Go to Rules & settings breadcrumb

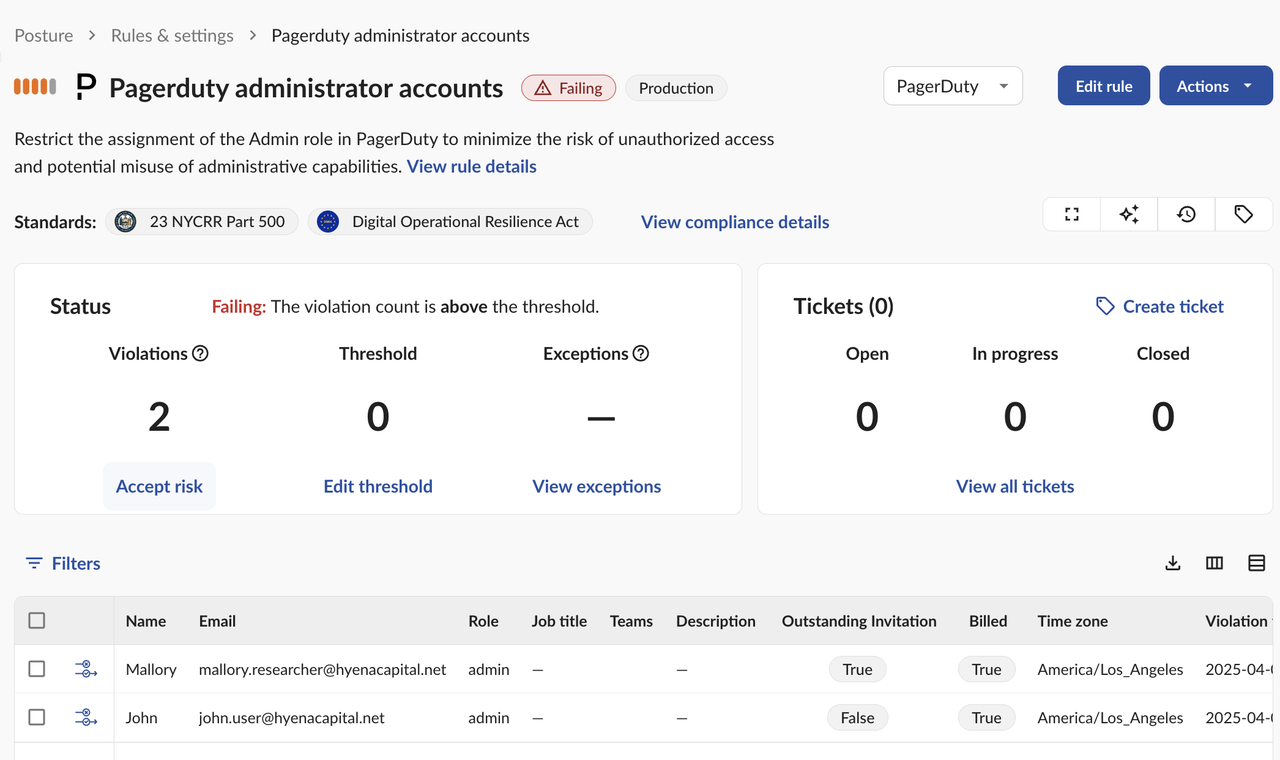point(172,36)
